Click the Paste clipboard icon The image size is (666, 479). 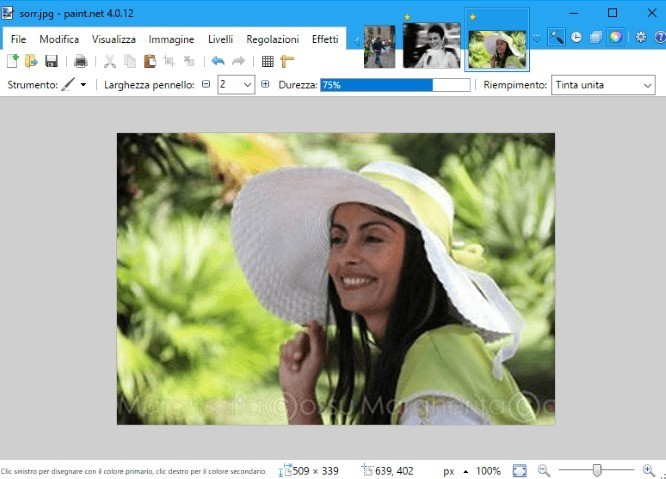[148, 61]
